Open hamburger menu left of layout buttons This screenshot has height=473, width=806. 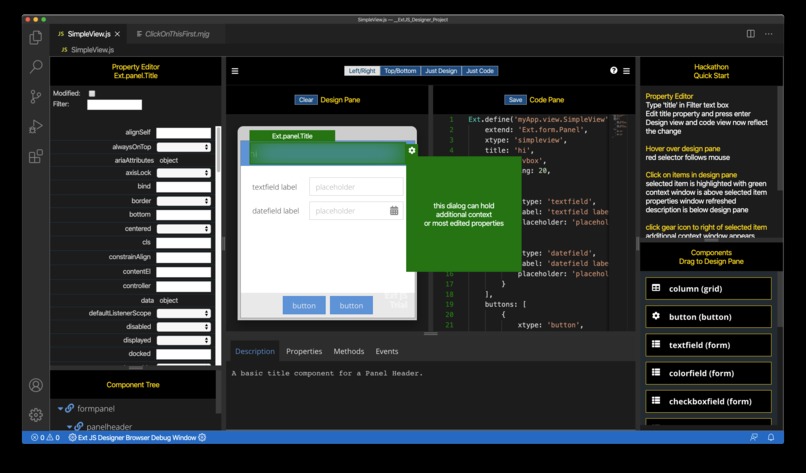235,71
